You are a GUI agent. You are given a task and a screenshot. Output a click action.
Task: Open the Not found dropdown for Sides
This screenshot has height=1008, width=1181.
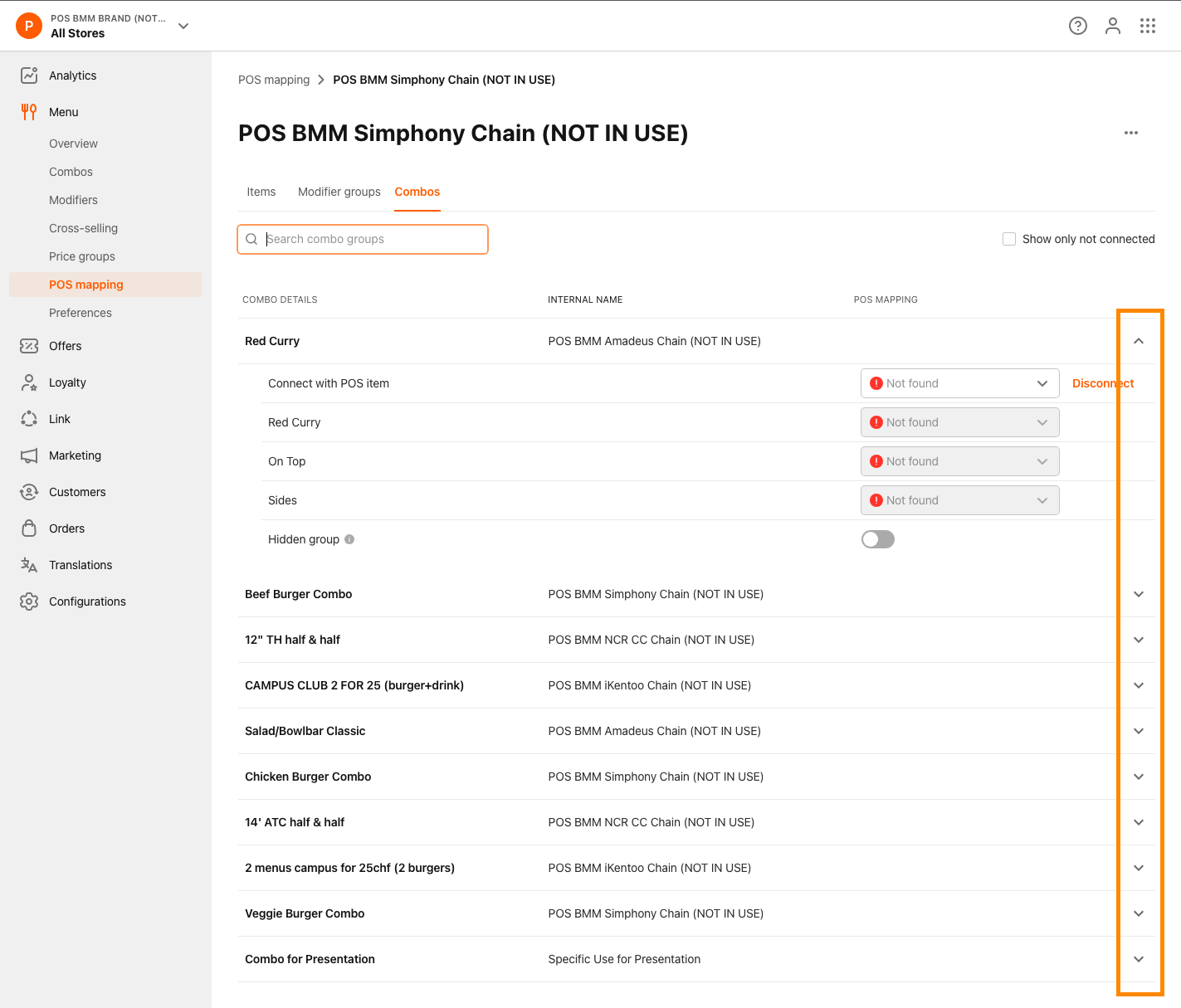coord(959,500)
